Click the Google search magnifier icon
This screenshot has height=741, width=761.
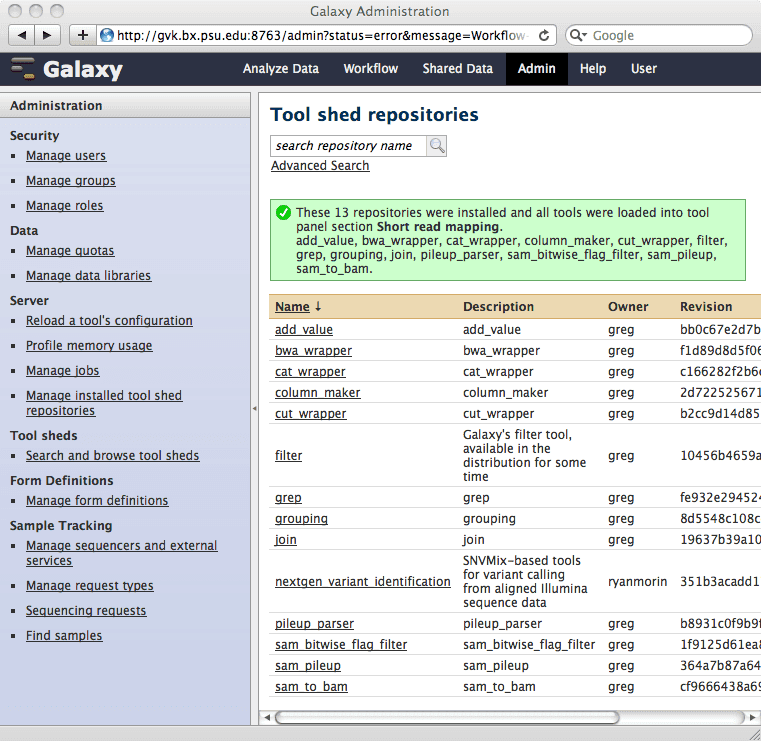point(579,35)
